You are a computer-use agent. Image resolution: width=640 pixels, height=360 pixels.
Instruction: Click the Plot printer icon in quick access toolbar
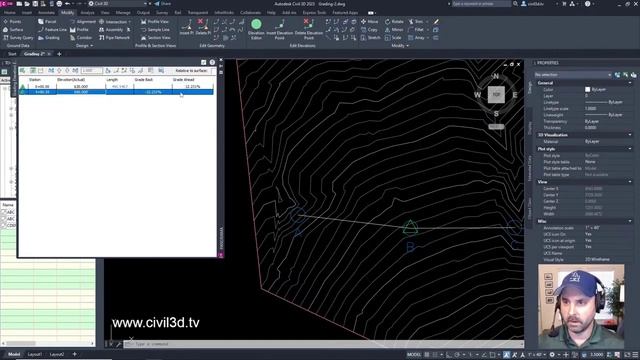point(59,4)
